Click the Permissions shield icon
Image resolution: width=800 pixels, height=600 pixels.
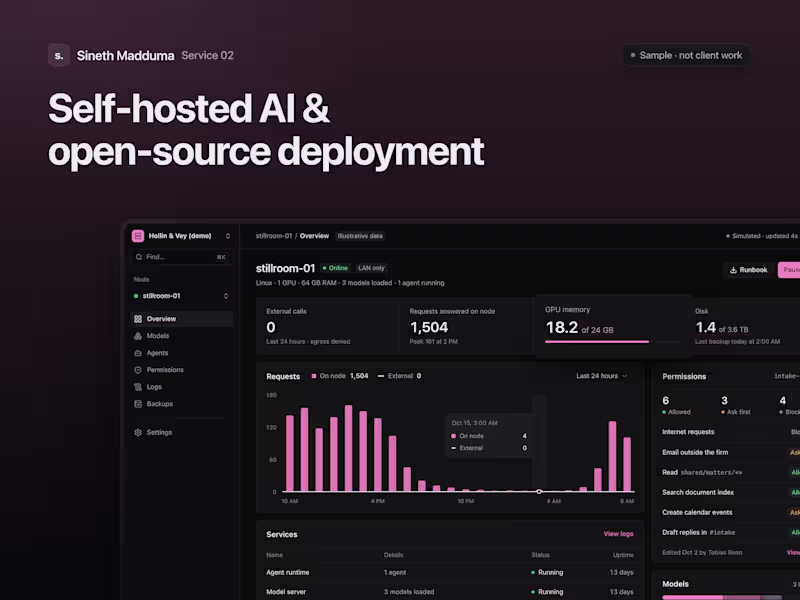coord(138,370)
